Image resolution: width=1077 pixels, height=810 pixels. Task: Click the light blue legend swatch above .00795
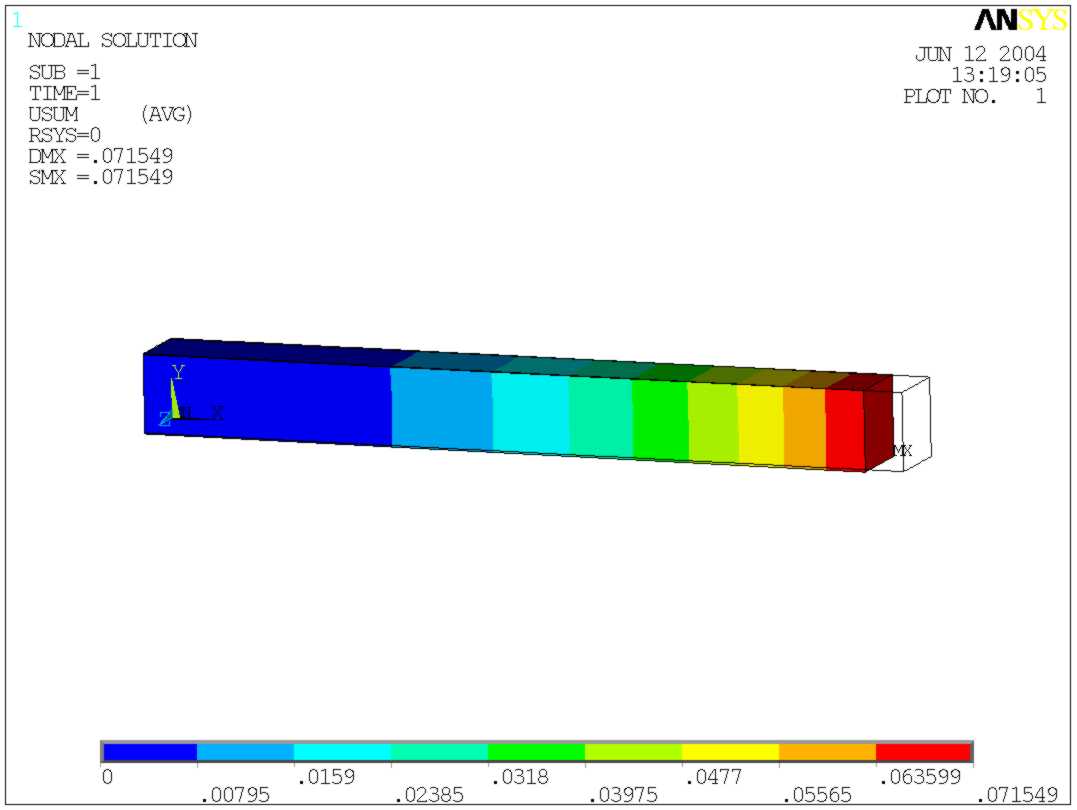pos(245,752)
